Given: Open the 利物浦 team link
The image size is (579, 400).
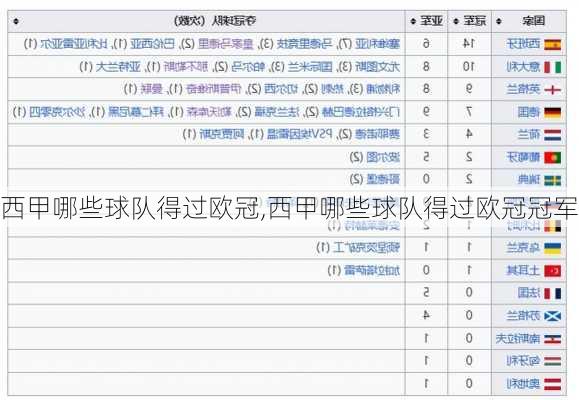Looking at the screenshot, I should coord(383,89).
